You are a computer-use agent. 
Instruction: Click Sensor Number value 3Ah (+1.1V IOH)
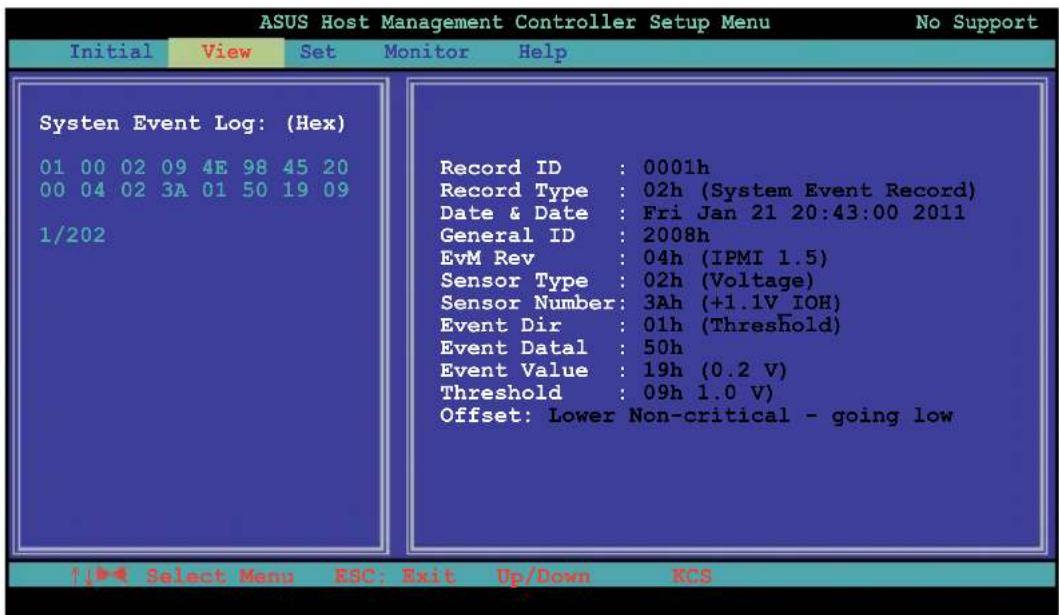click(x=742, y=302)
